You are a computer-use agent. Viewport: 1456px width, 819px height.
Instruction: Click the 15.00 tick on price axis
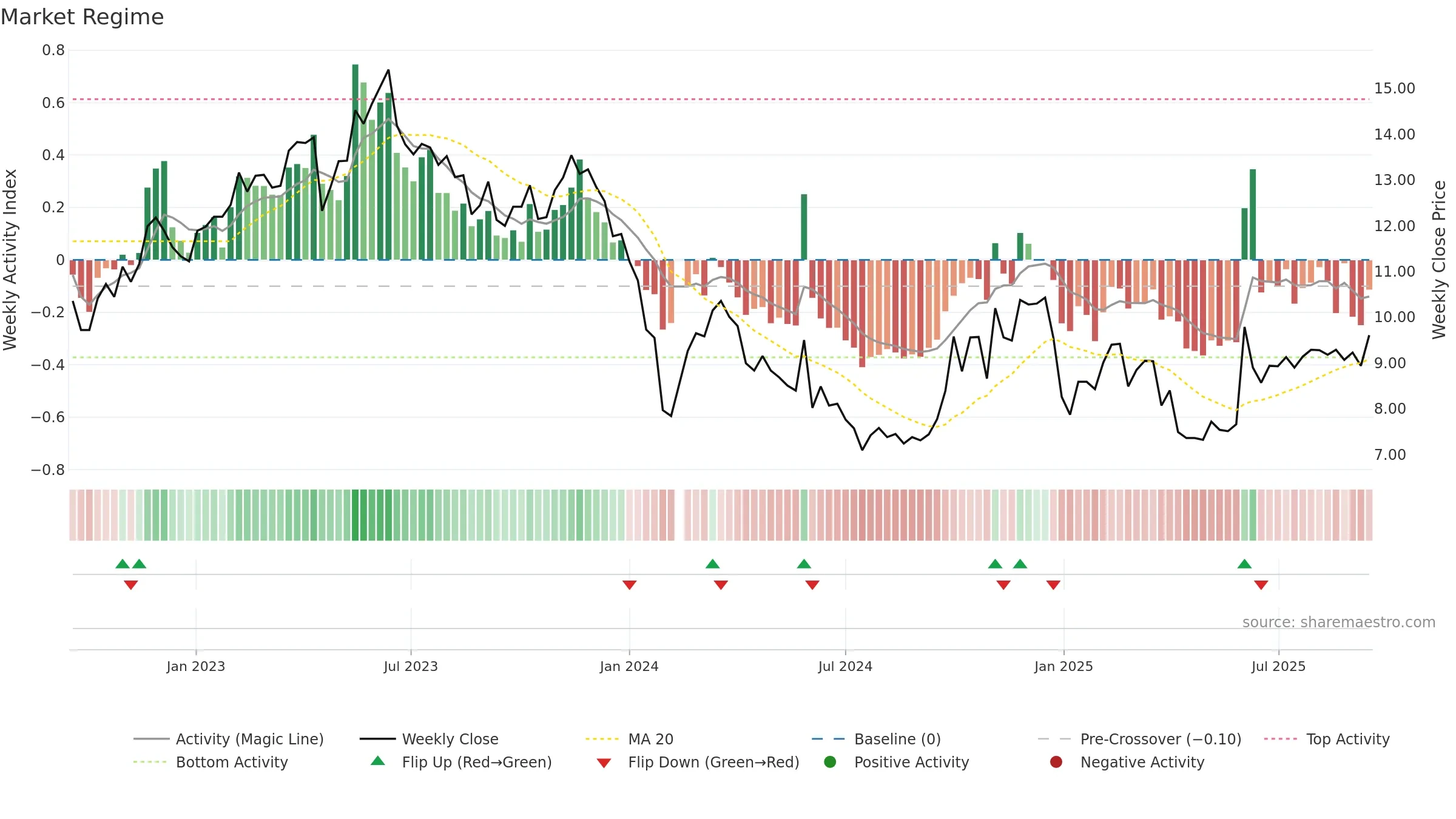coord(1395,88)
